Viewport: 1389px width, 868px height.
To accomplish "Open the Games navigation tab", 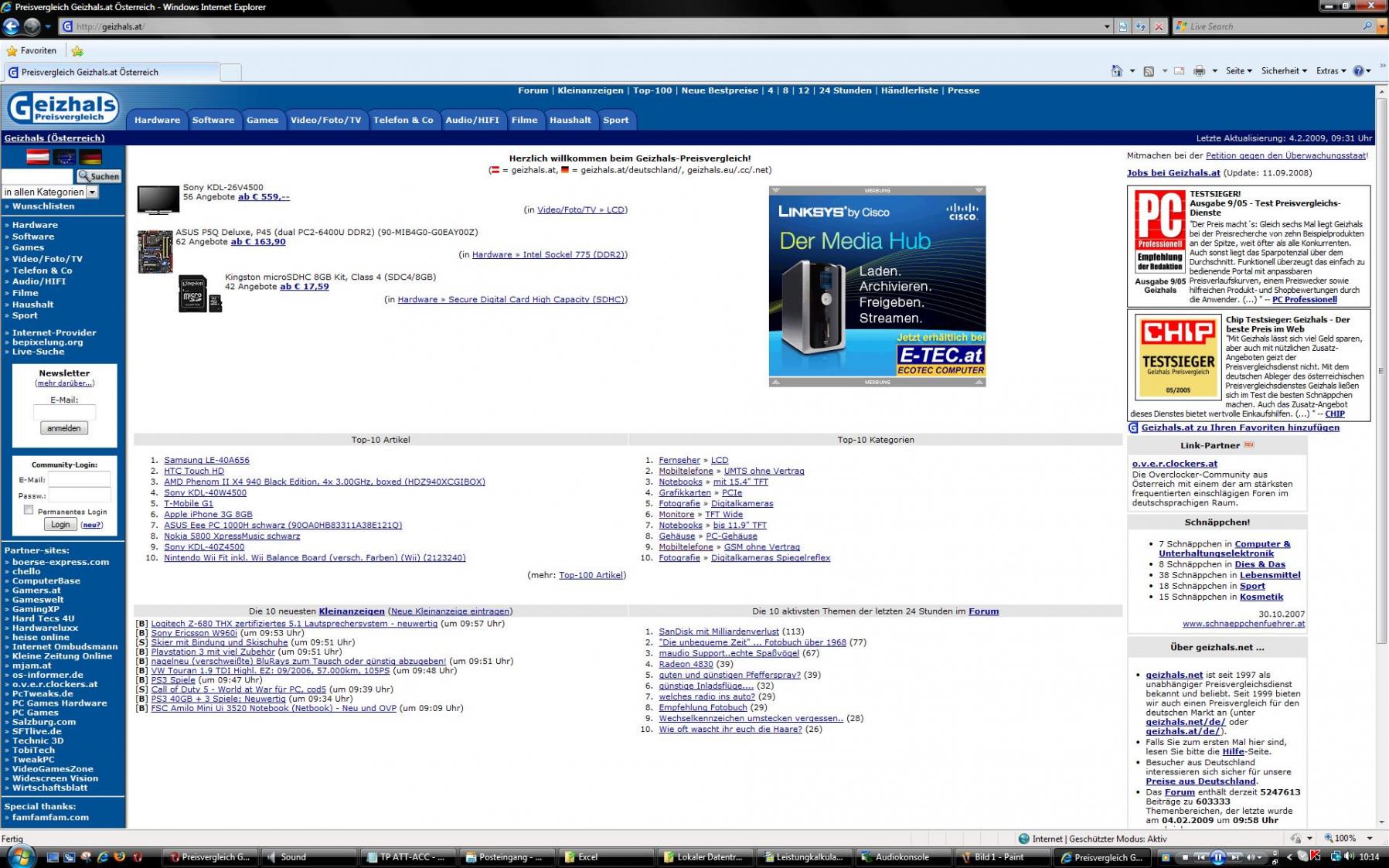I will coord(263,120).
